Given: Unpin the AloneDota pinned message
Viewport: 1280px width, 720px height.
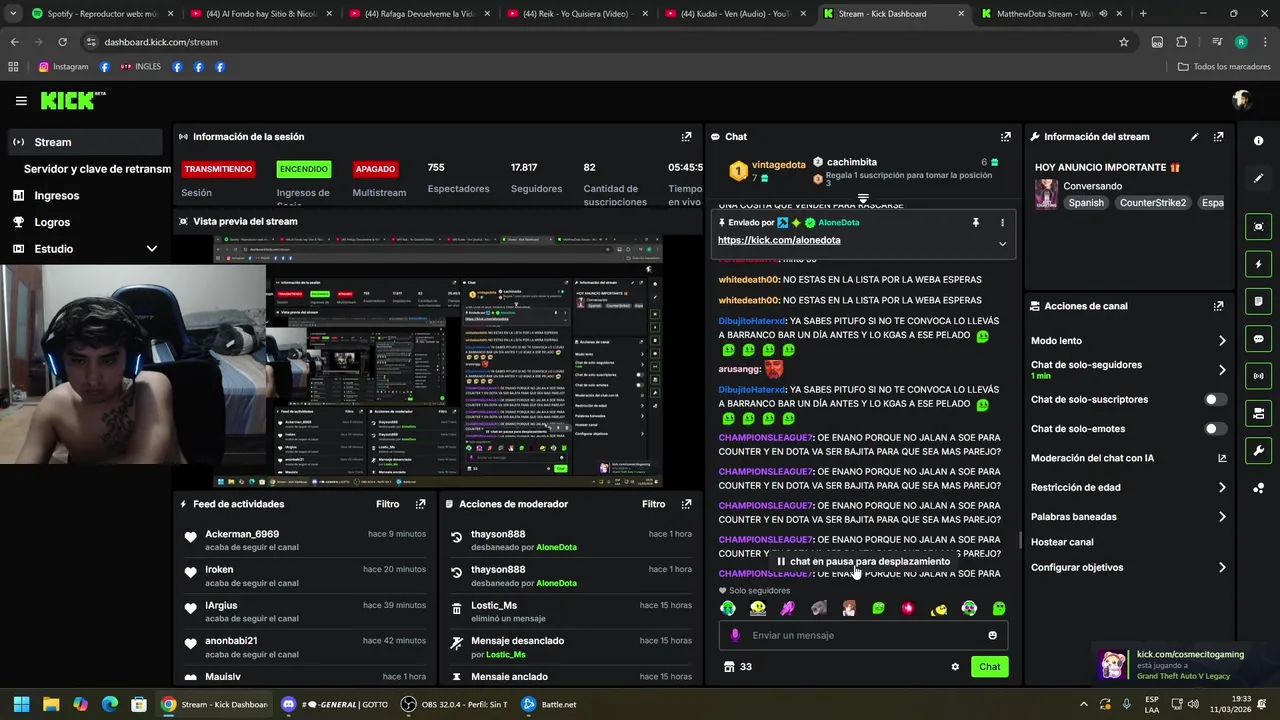Looking at the screenshot, I should coord(975,223).
